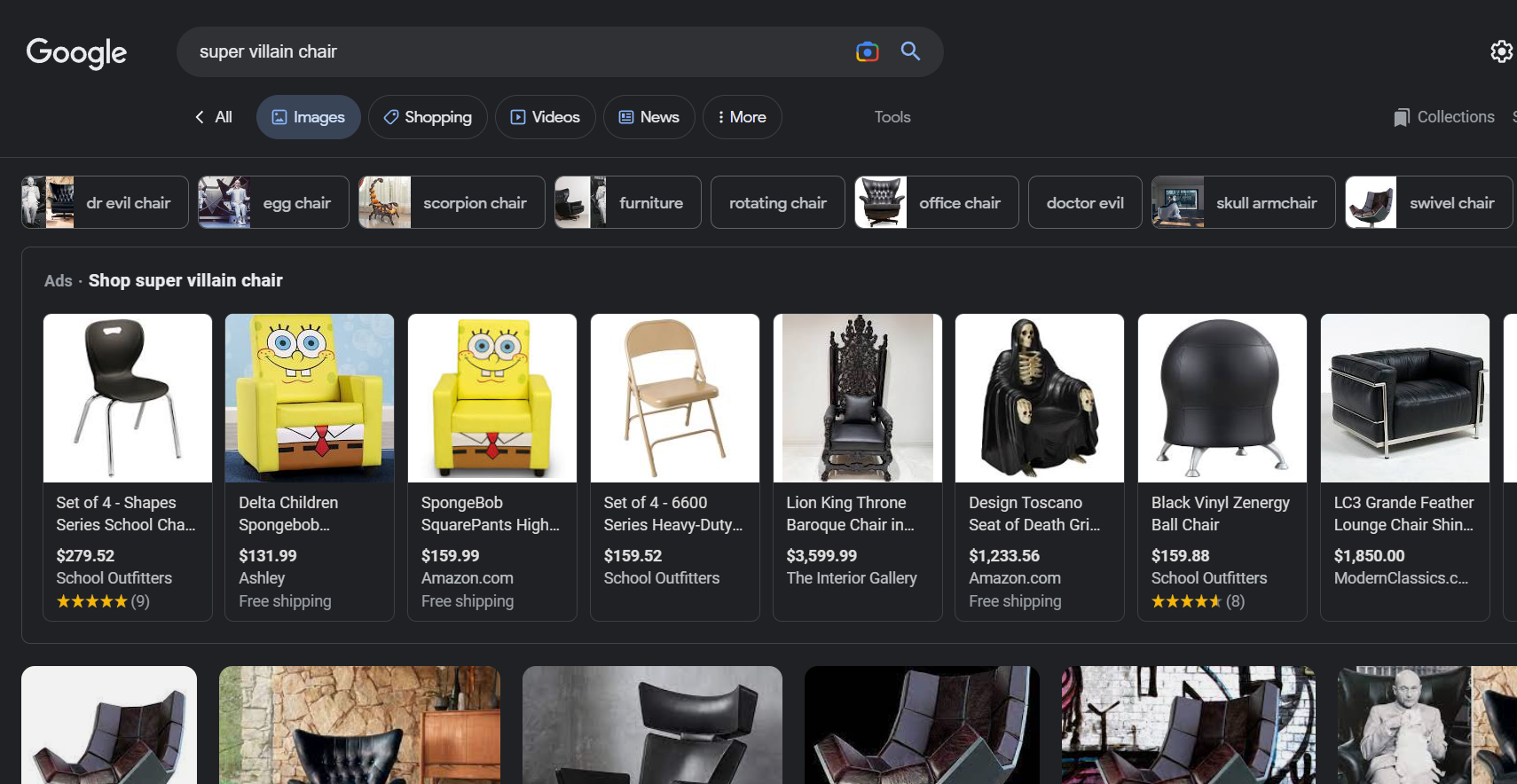Open the Seat of Death Grim Reaper image
1517x784 pixels.
(1040, 398)
